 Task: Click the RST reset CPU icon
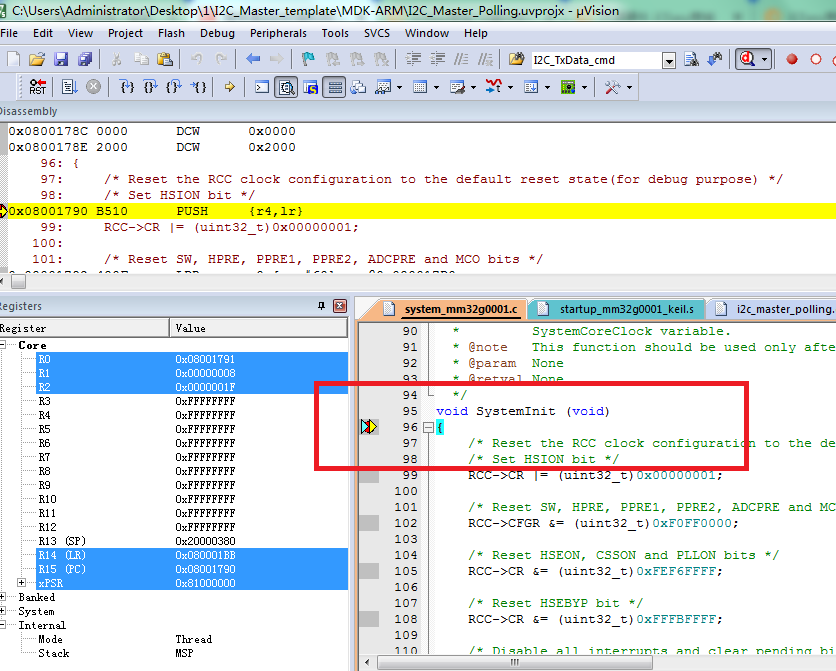click(x=38, y=87)
